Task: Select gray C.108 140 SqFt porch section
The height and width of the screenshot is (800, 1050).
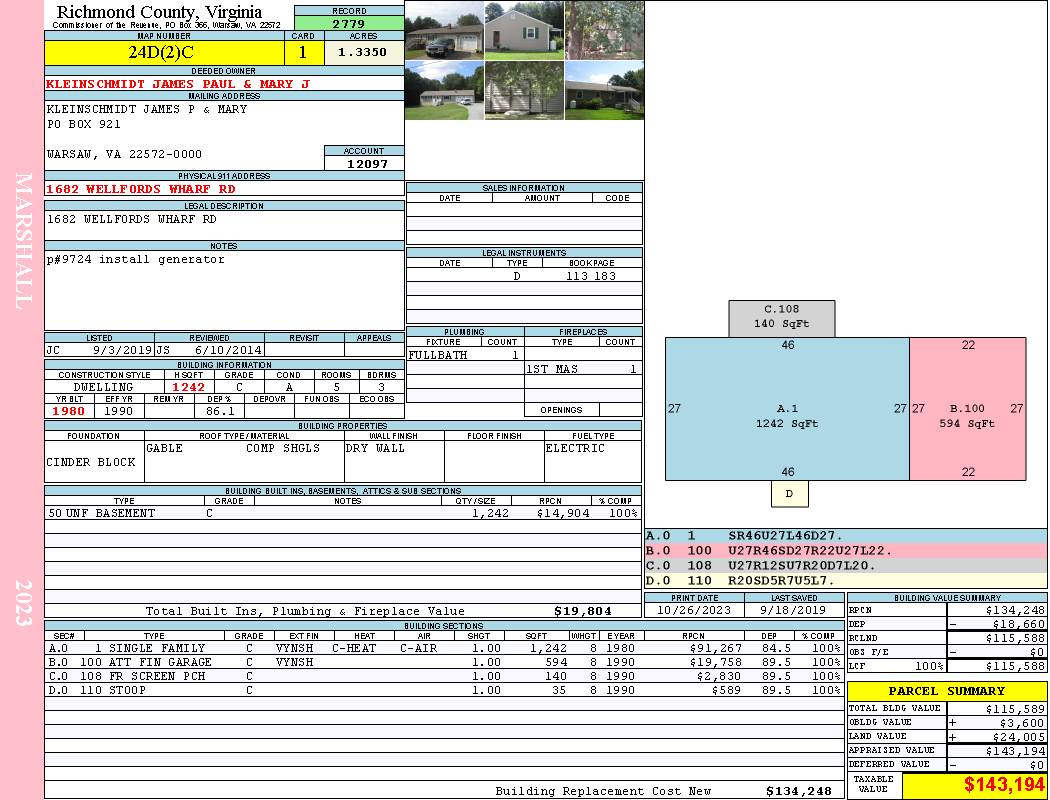Action: point(781,317)
